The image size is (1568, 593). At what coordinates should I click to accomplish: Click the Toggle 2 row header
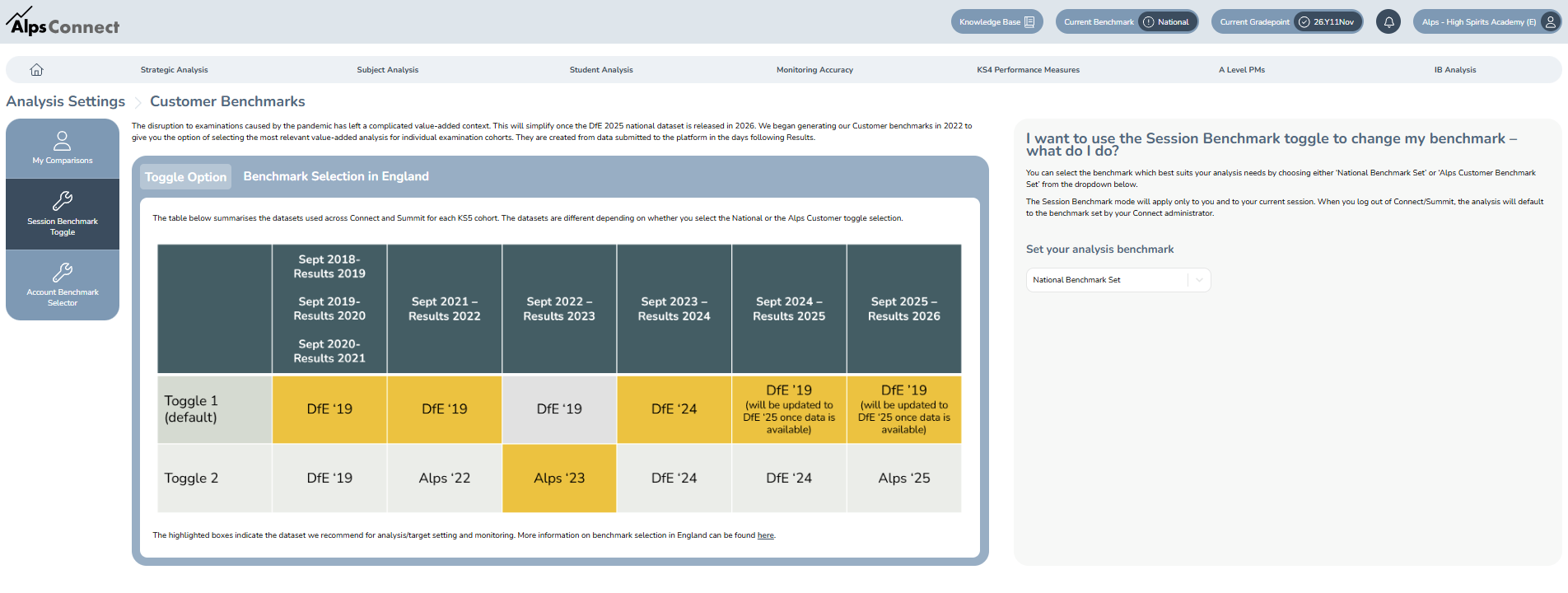click(x=215, y=479)
